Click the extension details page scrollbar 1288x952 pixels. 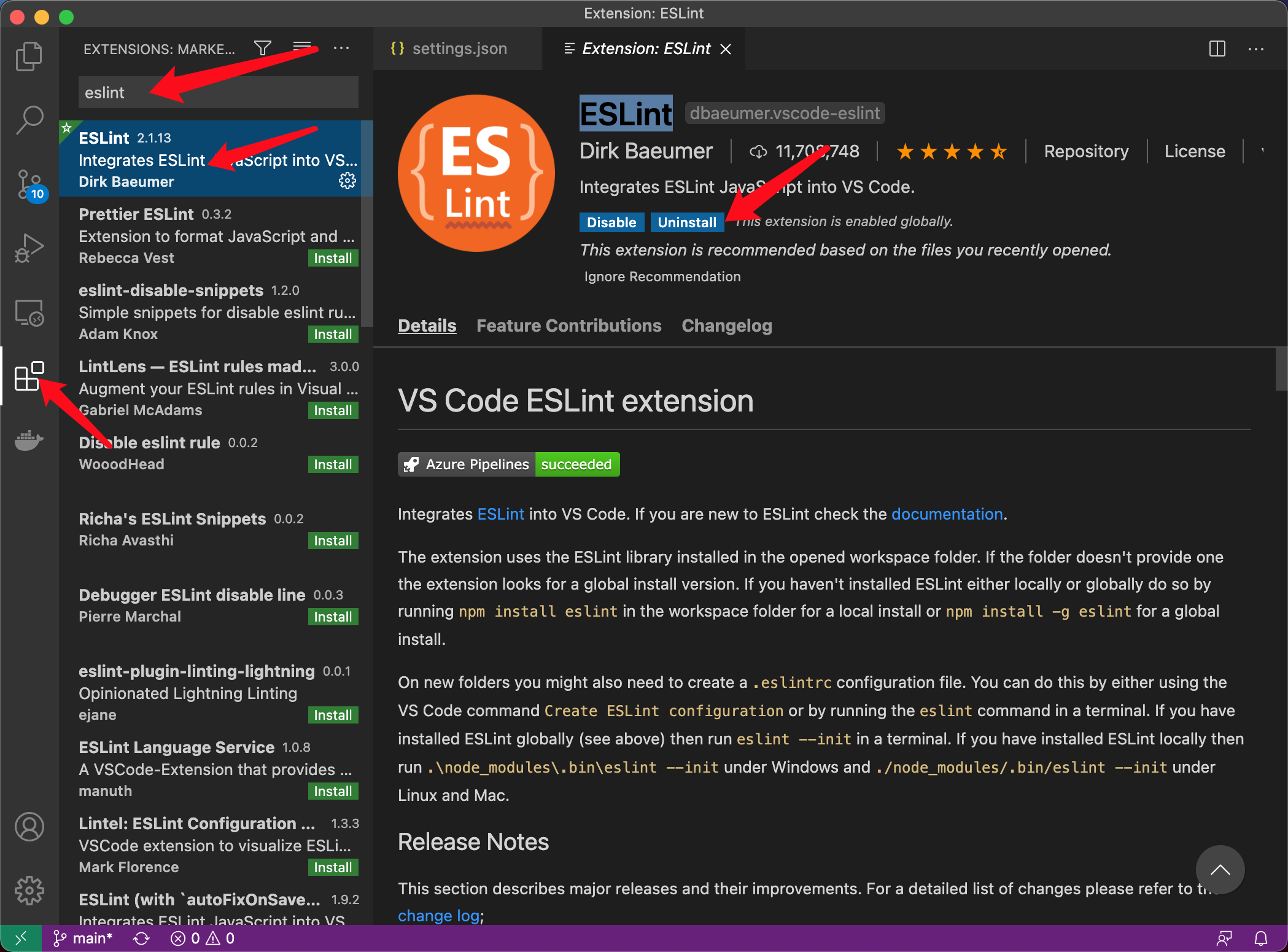(1281, 369)
